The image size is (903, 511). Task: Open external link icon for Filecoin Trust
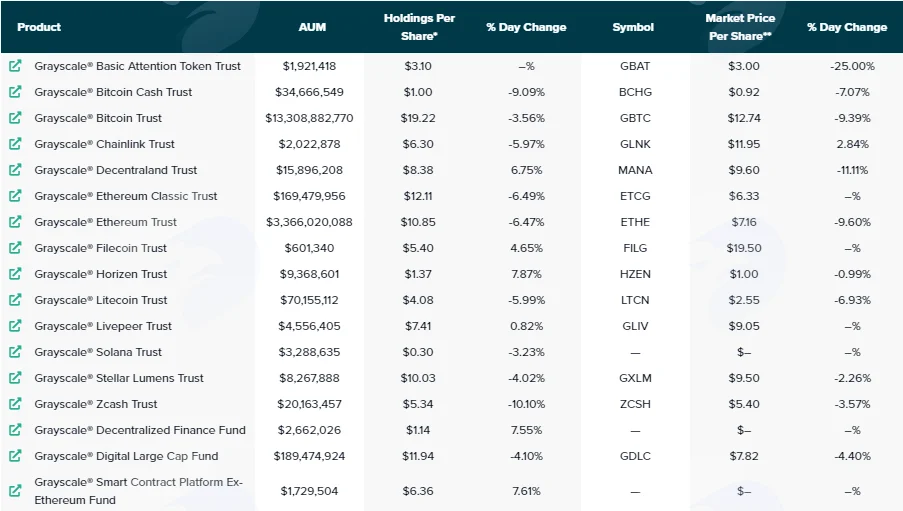coord(15,248)
